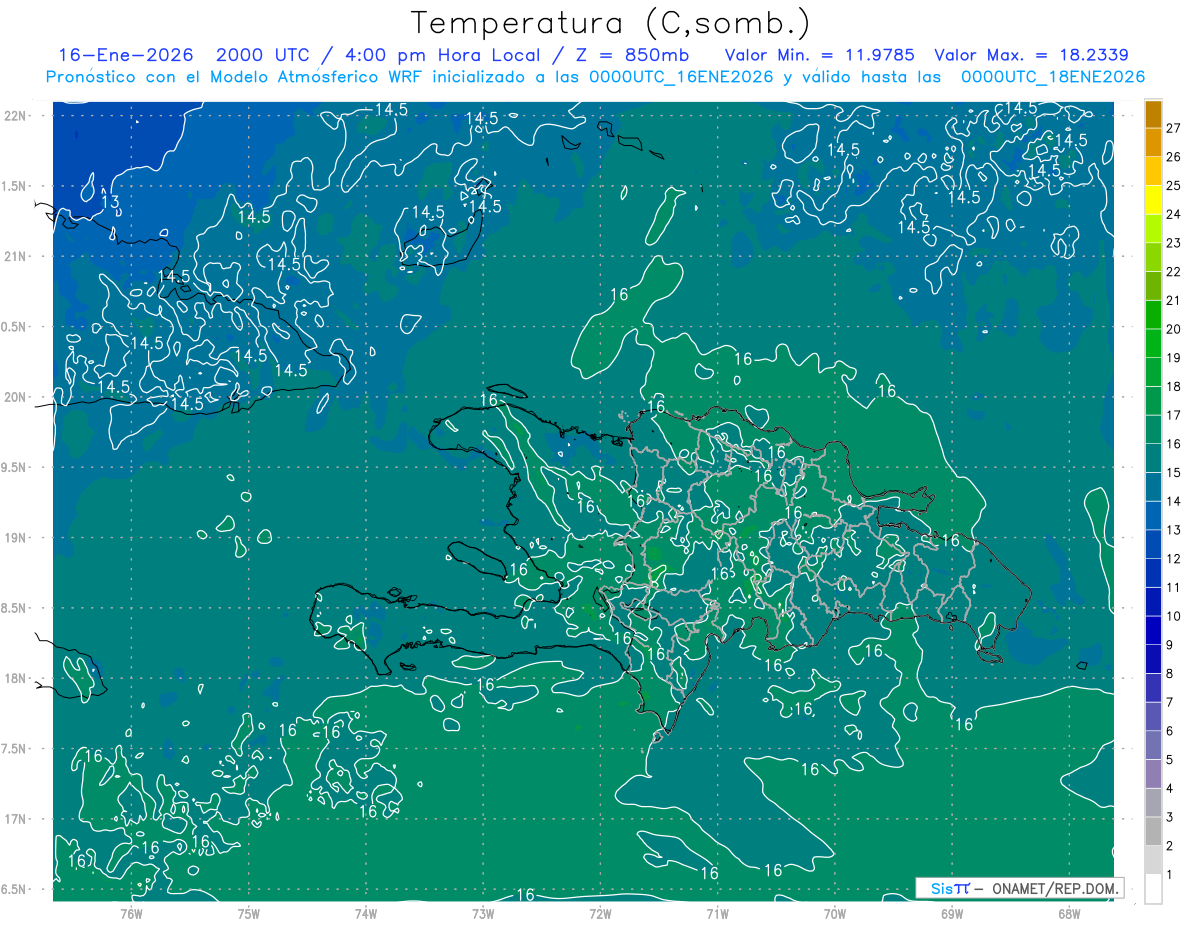Pick the bright yellow swatch just above legend value 24
This screenshot has height=927, width=1200.
pos(1153,200)
